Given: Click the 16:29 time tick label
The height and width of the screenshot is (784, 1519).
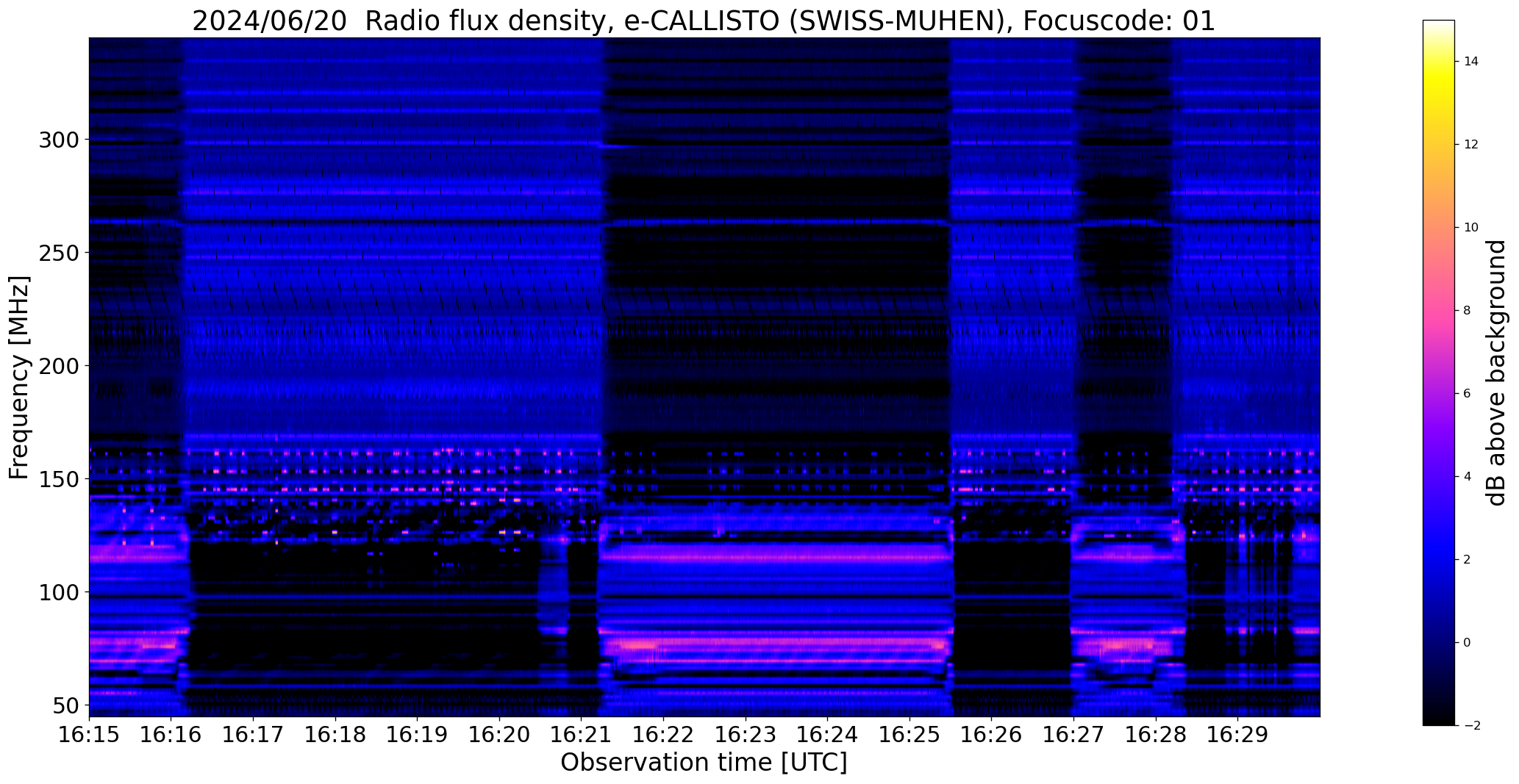Looking at the screenshot, I should (x=1237, y=735).
